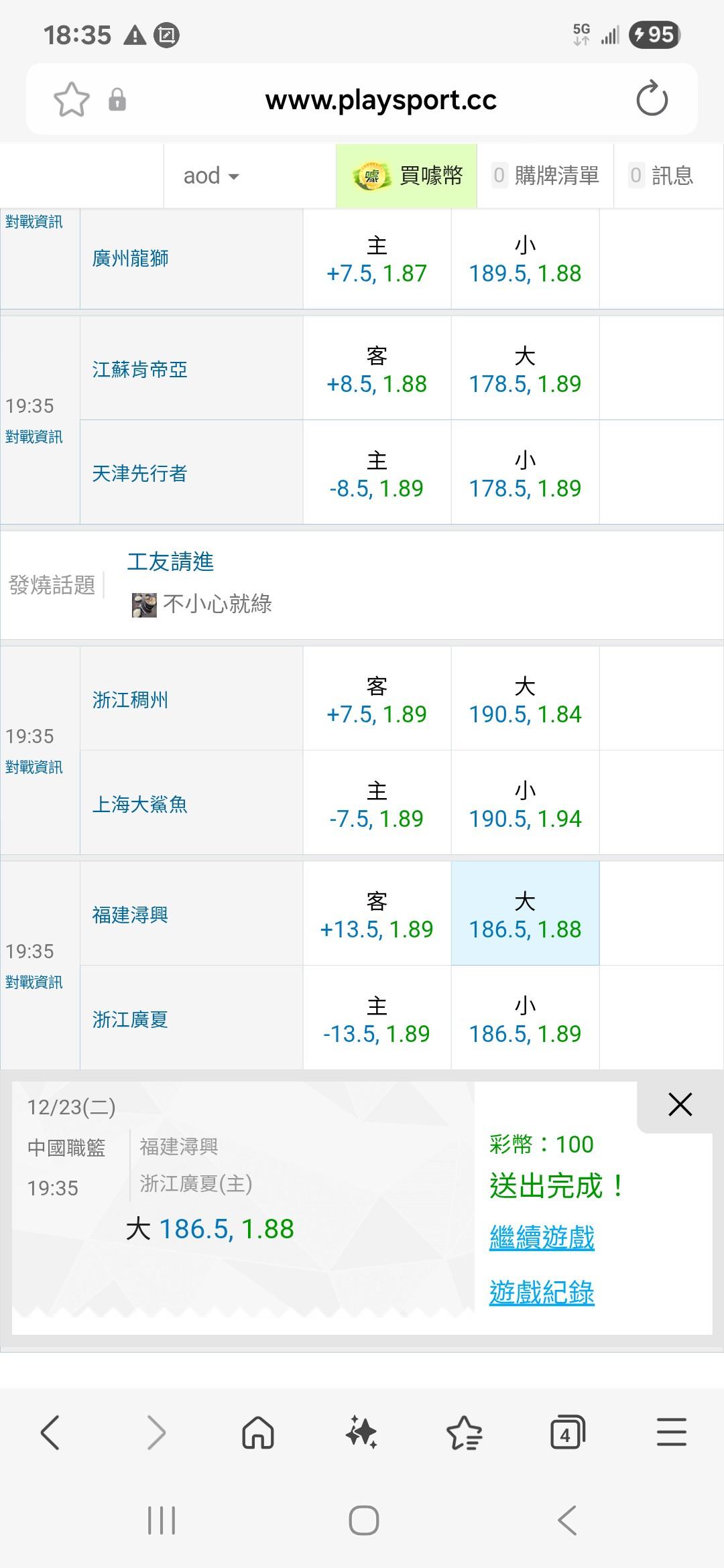The height and width of the screenshot is (1568, 724).
Task: Open the 工友請進 hot topic
Action: point(171,562)
